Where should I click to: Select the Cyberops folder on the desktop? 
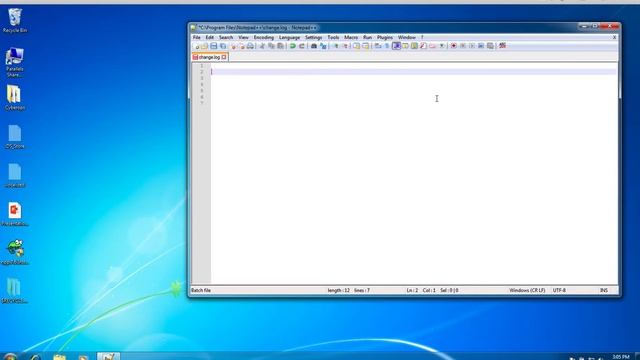pos(15,97)
